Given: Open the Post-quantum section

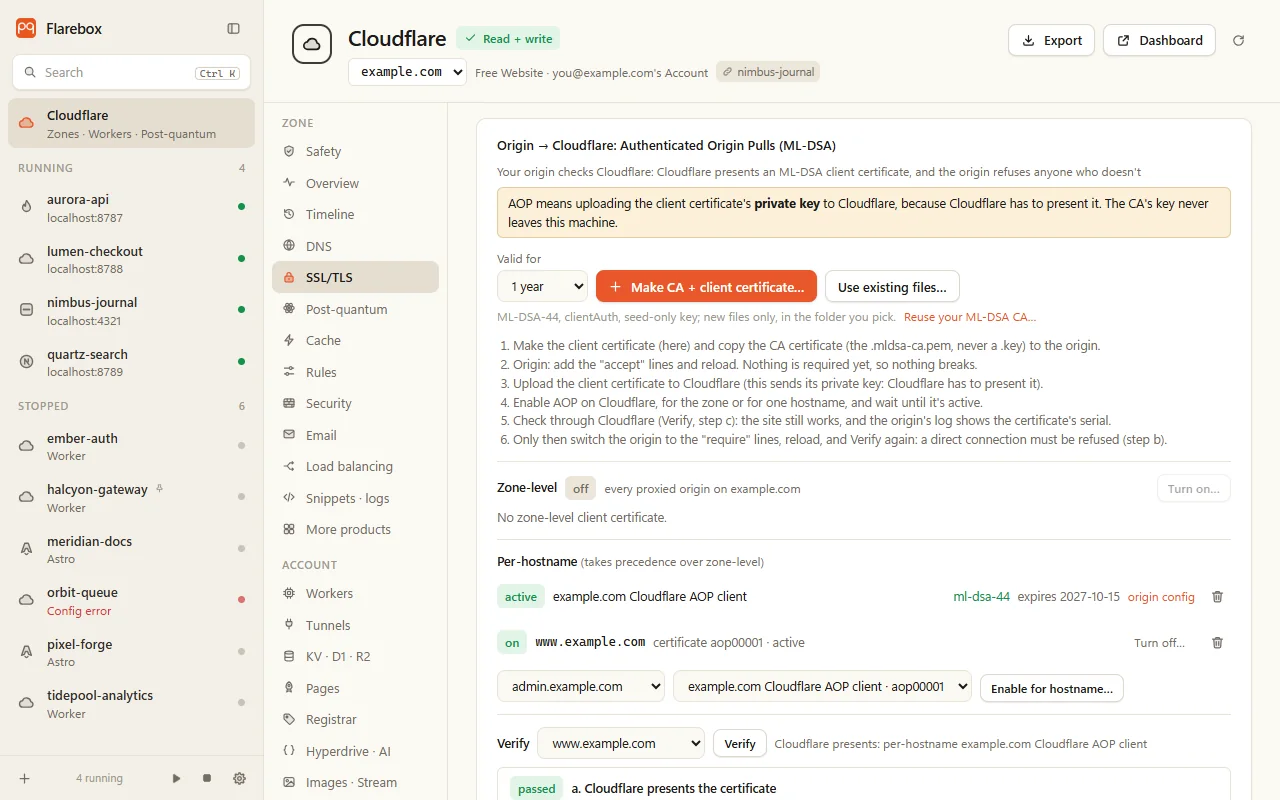Looking at the screenshot, I should [355, 309].
